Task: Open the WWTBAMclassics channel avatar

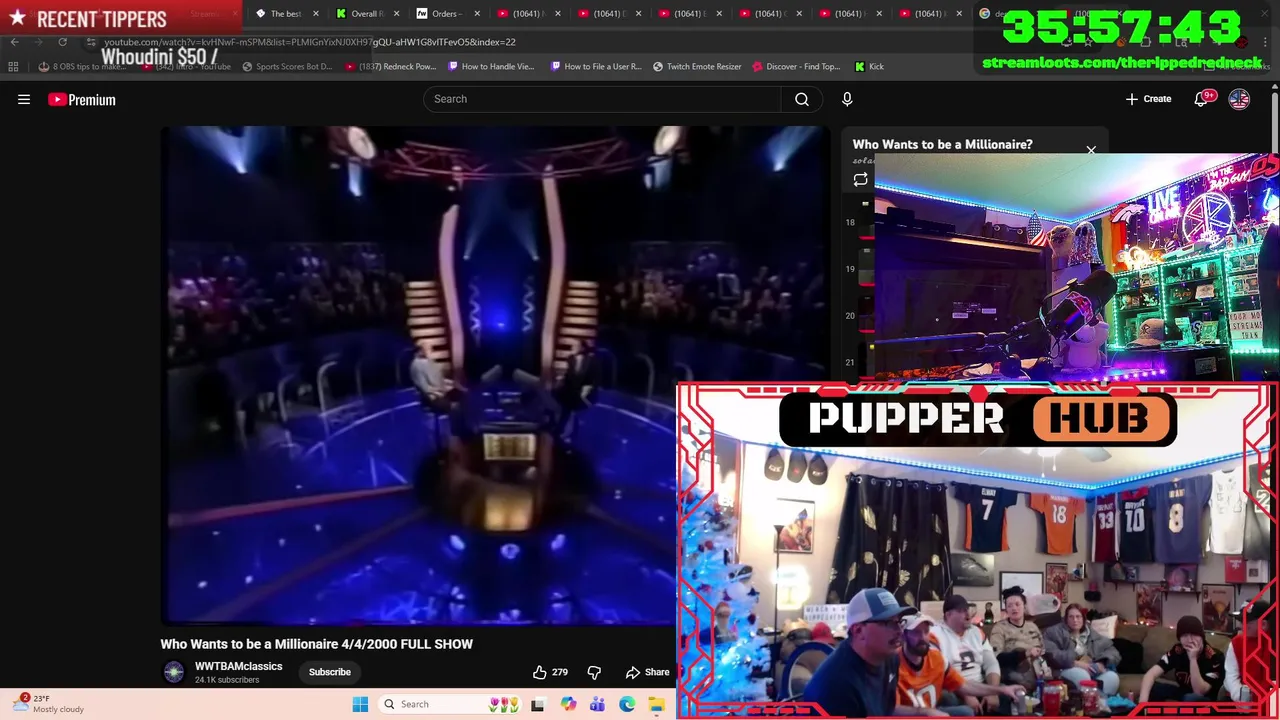Action: [174, 672]
